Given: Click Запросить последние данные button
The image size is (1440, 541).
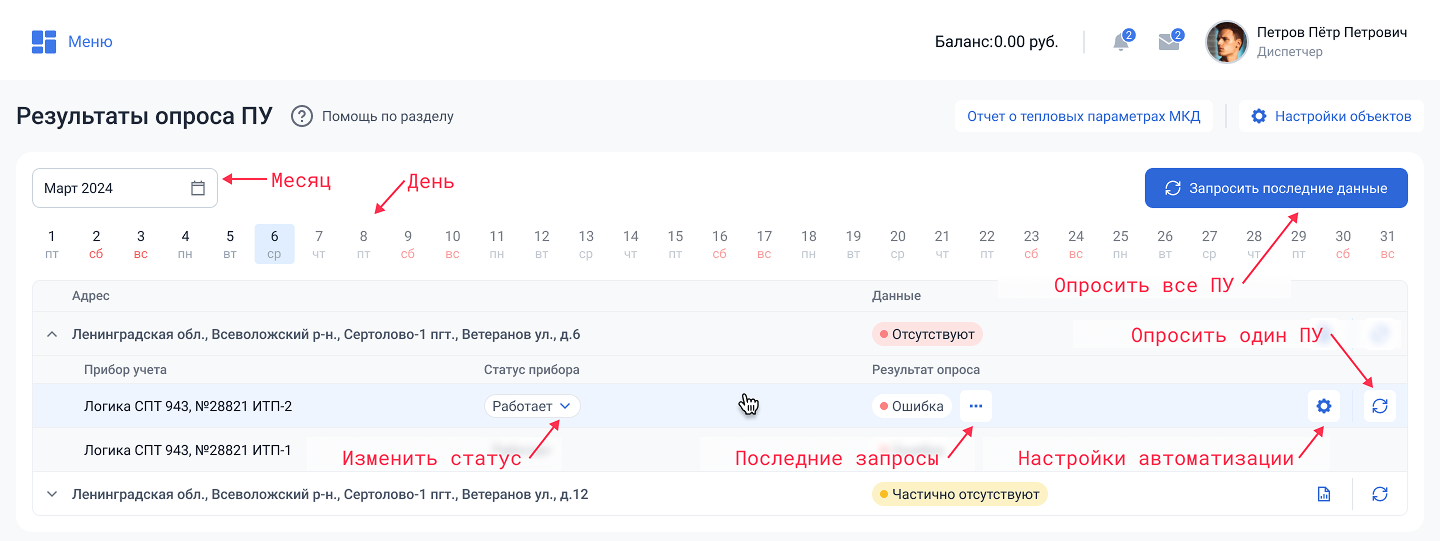Looking at the screenshot, I should (1276, 188).
